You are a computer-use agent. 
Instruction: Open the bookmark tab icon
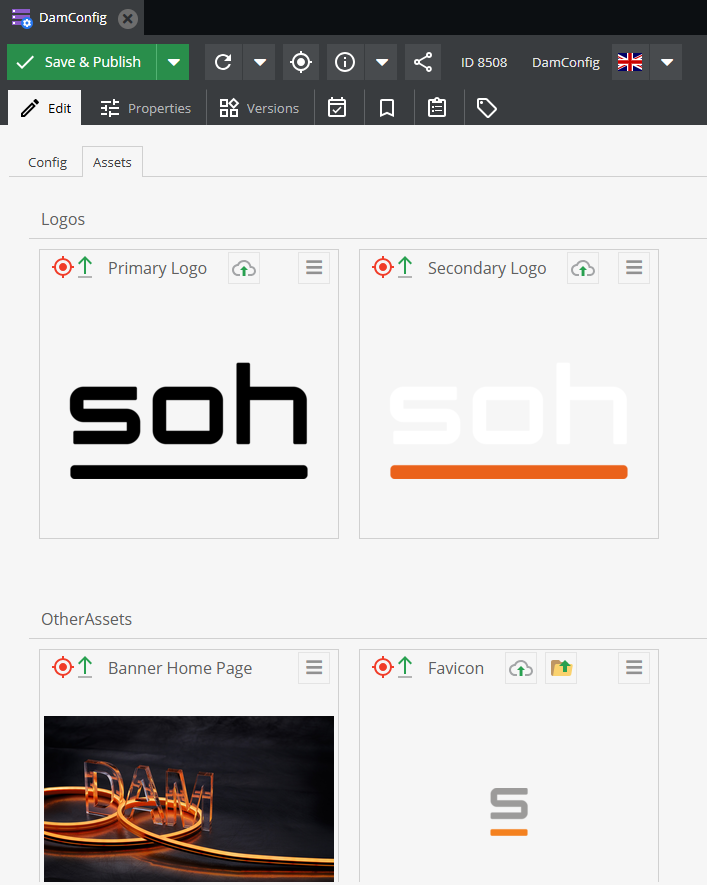click(387, 108)
